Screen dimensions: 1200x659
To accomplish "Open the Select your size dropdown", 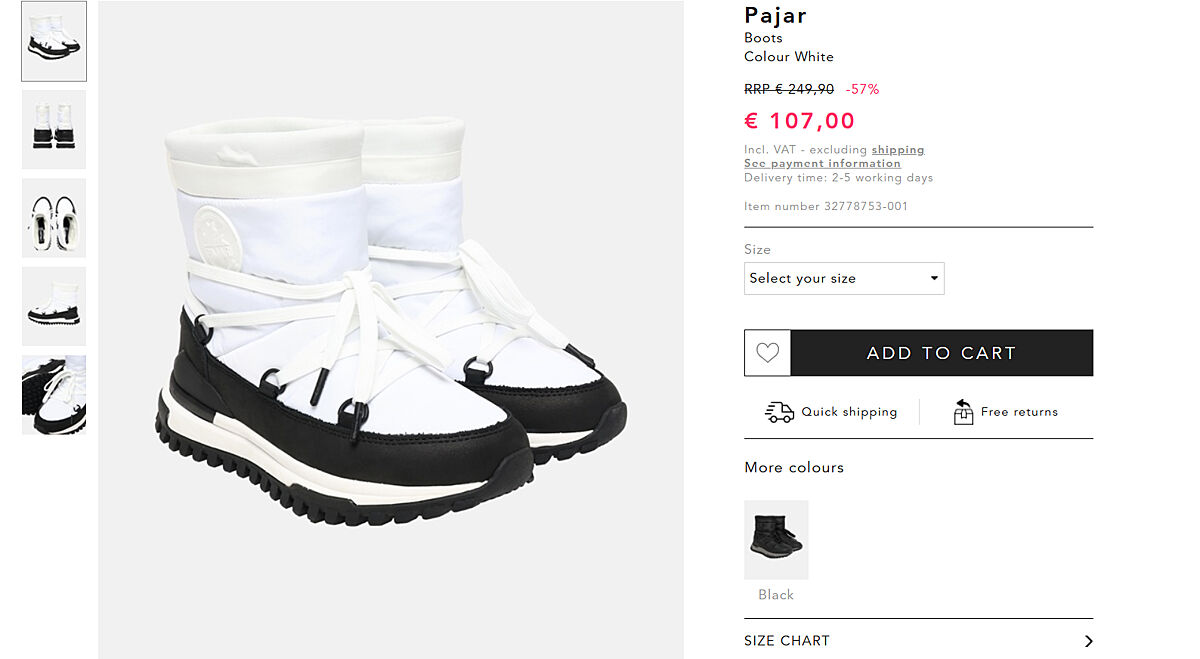I will click(x=843, y=278).
